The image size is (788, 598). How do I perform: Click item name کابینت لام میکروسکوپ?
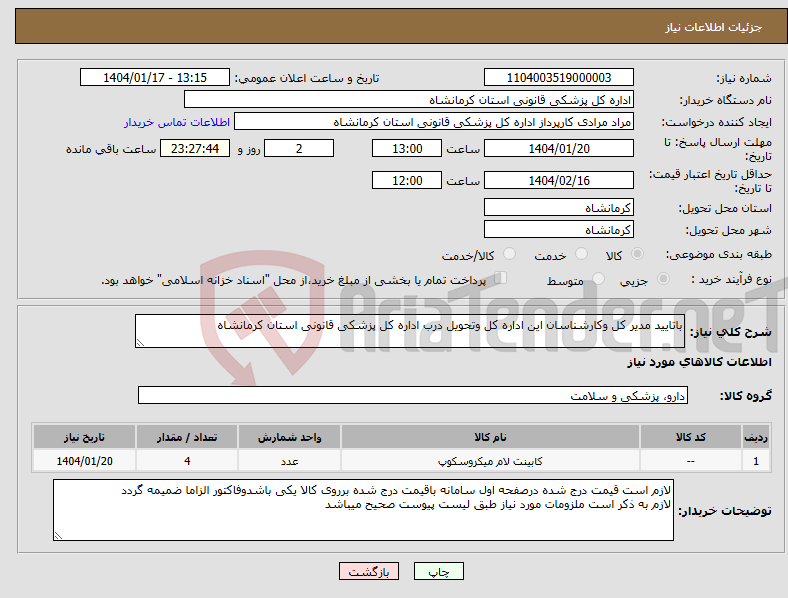coord(490,461)
